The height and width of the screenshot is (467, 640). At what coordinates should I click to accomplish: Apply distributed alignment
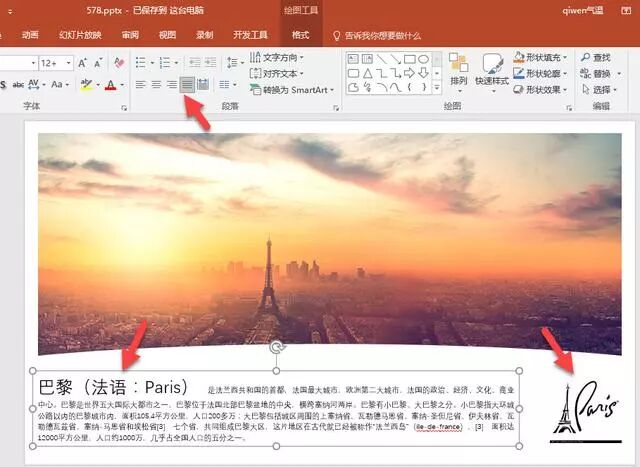click(x=203, y=85)
